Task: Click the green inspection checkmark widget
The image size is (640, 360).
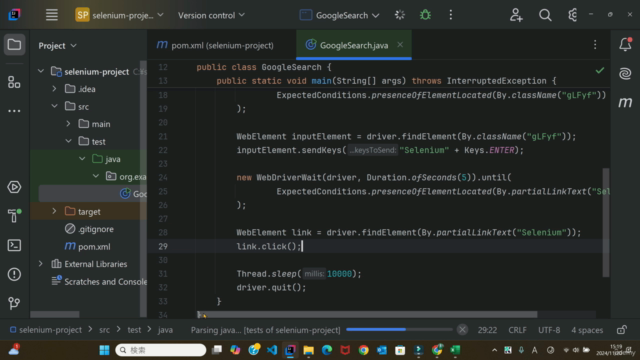Action: (x=600, y=70)
